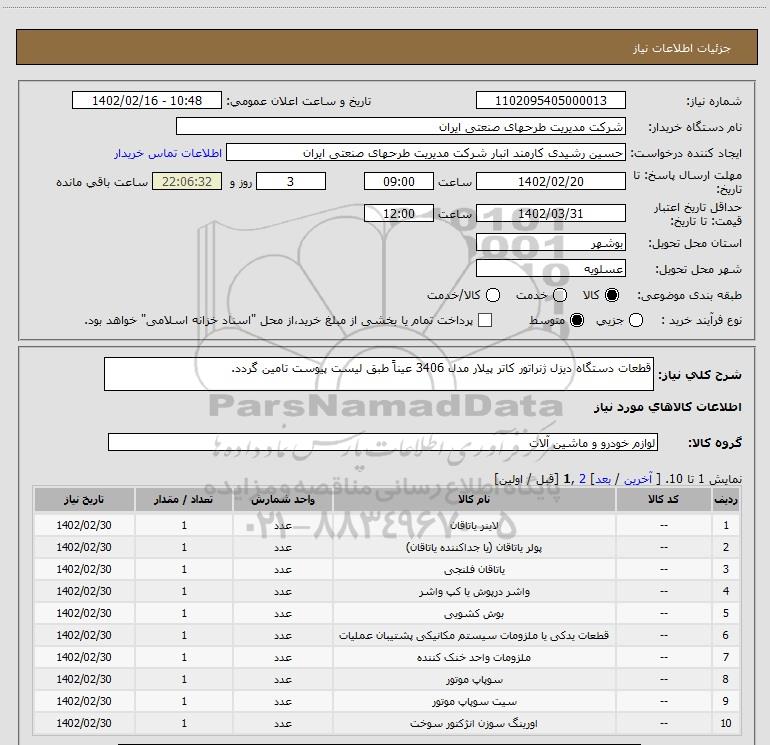
Task: Select the خدمت radio button
Action: tap(560, 295)
